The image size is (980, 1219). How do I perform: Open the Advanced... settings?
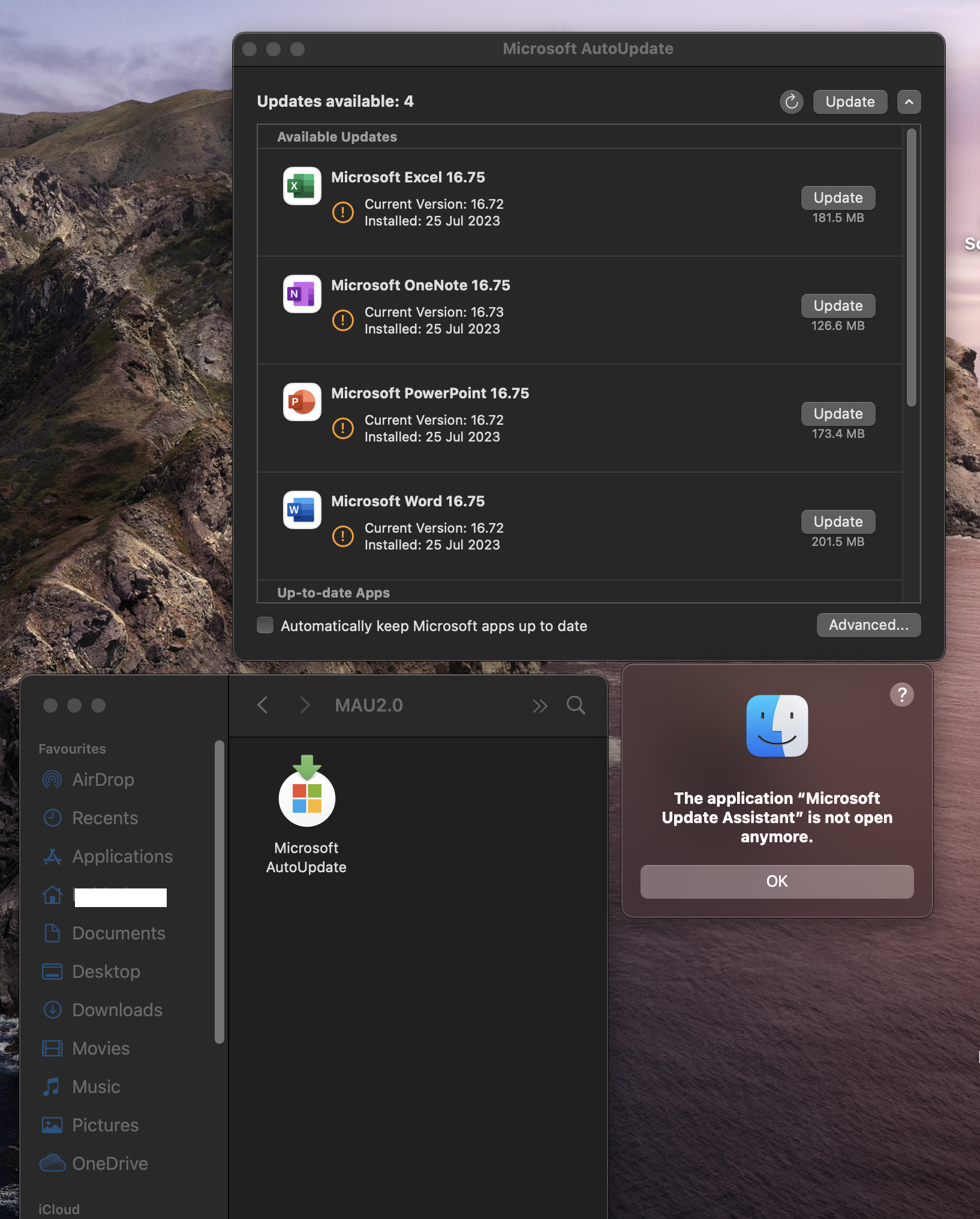[x=868, y=625]
